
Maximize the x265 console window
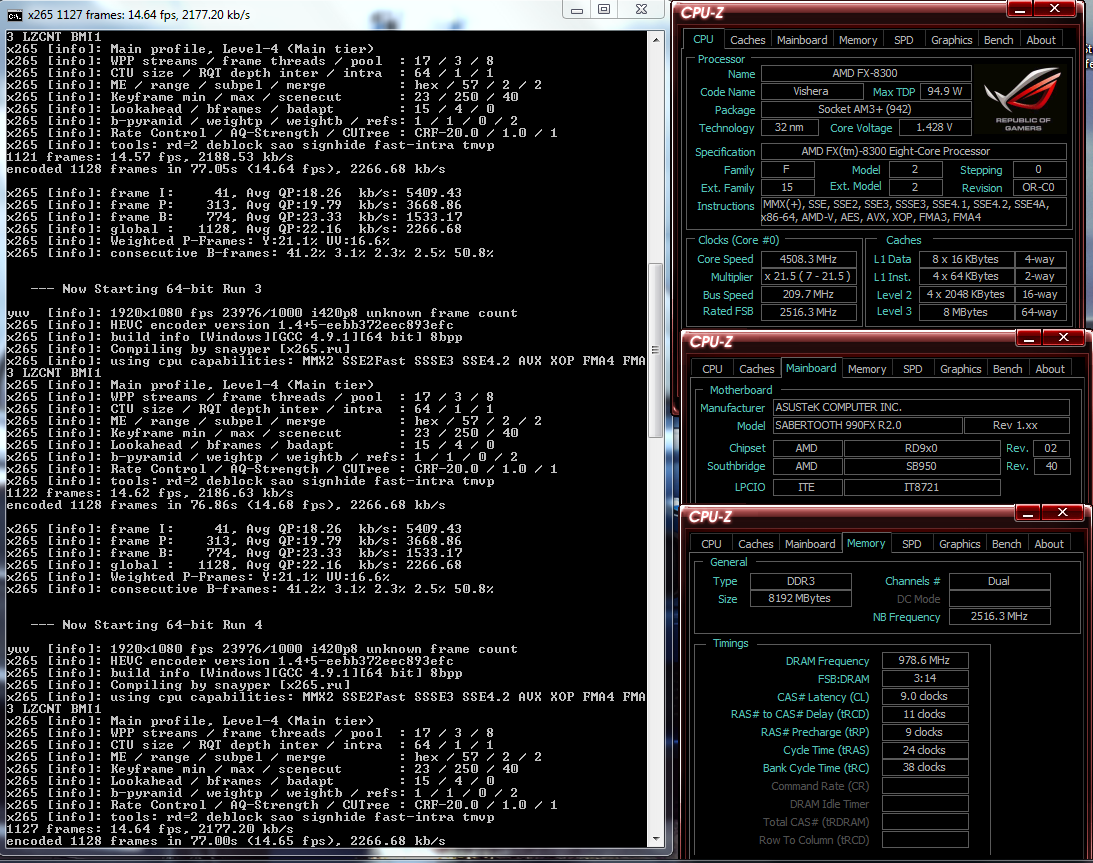tap(604, 10)
